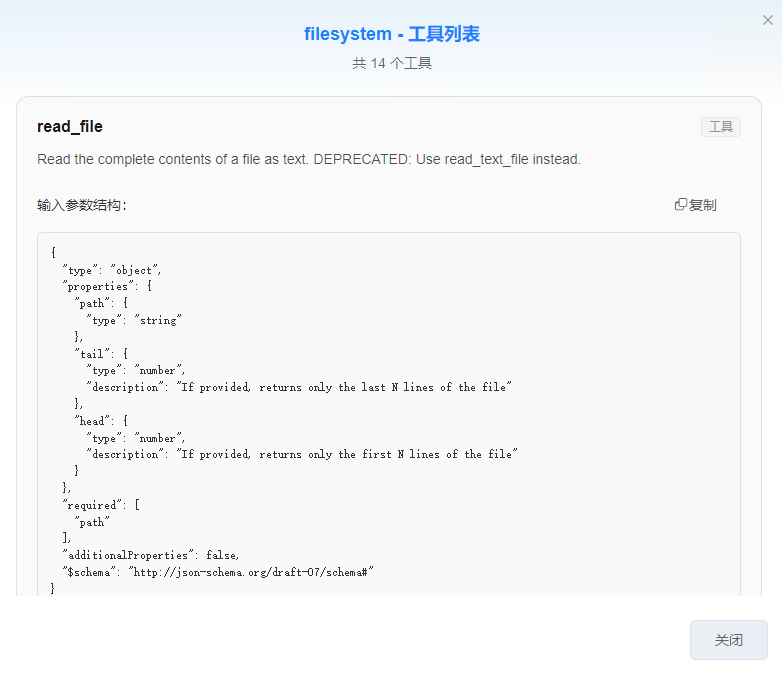The width and height of the screenshot is (782, 677).
Task: Click the "type": "object" line
Action: pyautogui.click(x=111, y=270)
